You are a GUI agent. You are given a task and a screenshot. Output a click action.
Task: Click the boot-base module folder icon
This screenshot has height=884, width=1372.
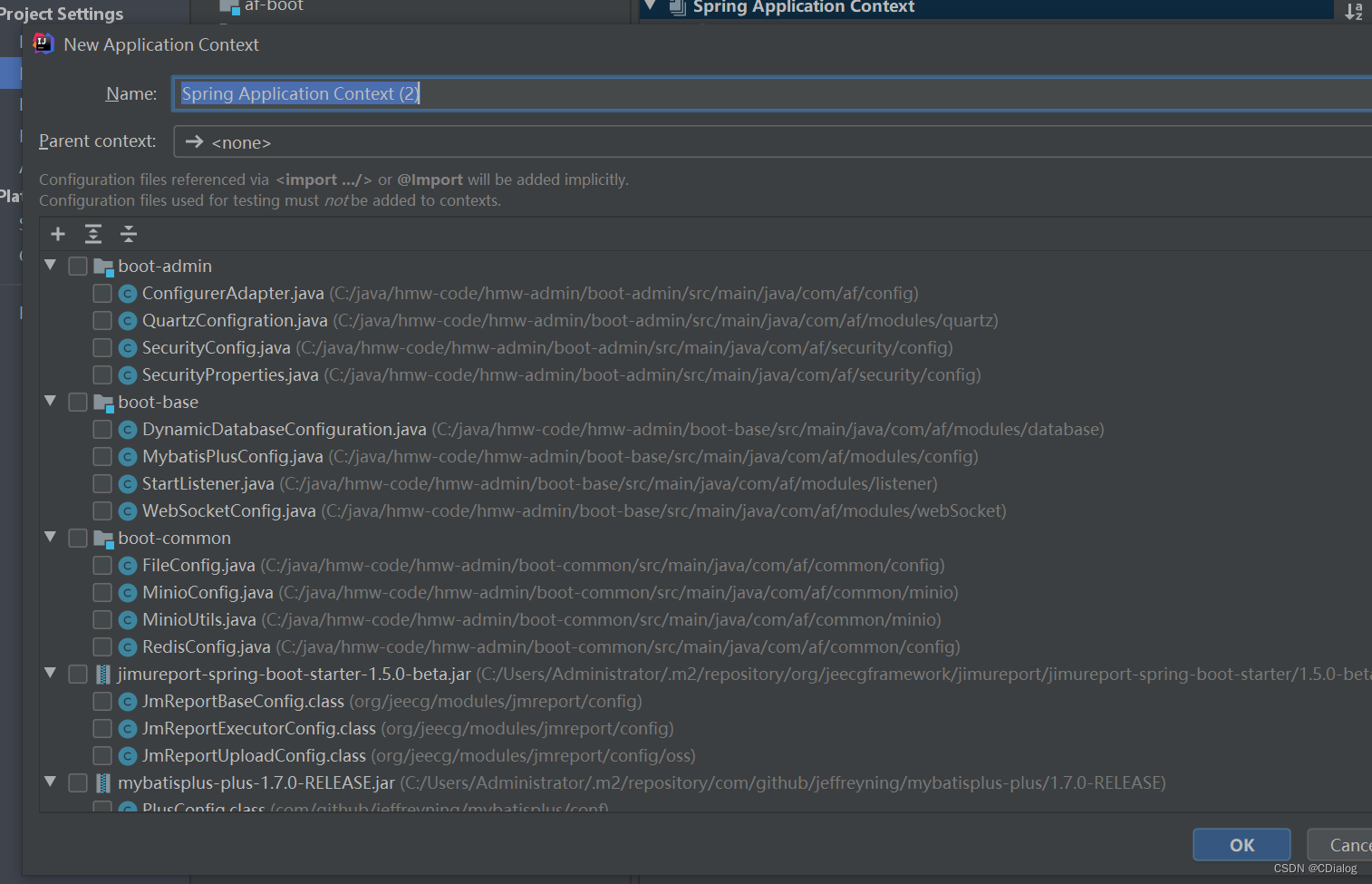(103, 403)
